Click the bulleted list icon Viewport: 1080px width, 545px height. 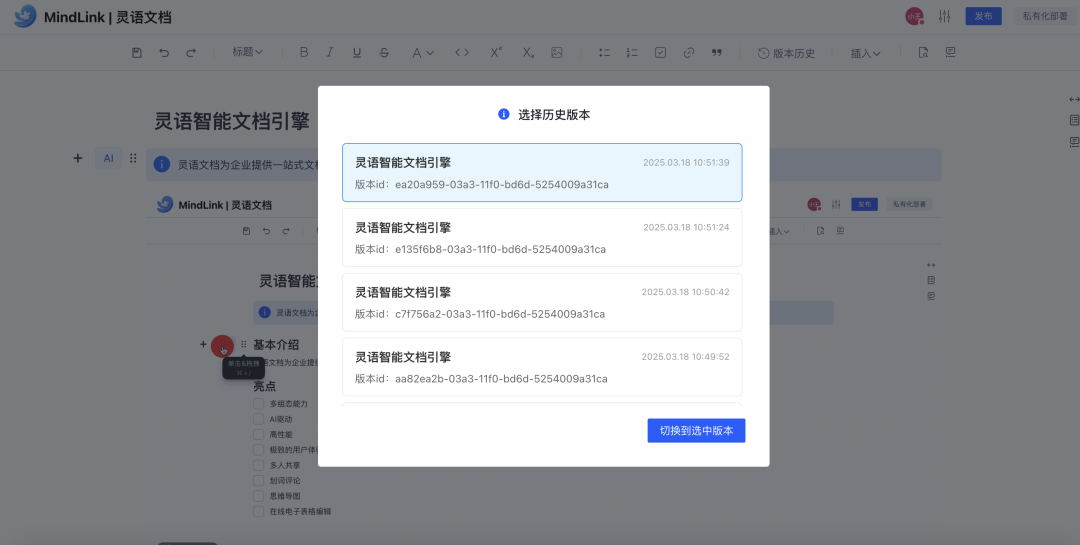pos(604,52)
